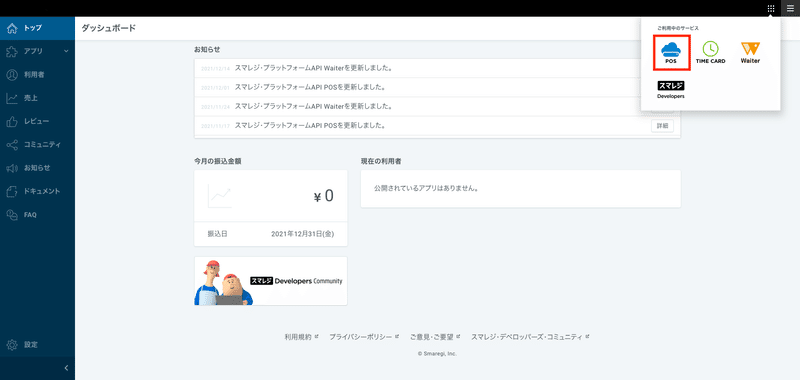Viewport: 800px width, 380px height.
Task: Click the chat icon for FAQ
Action: click(12, 215)
